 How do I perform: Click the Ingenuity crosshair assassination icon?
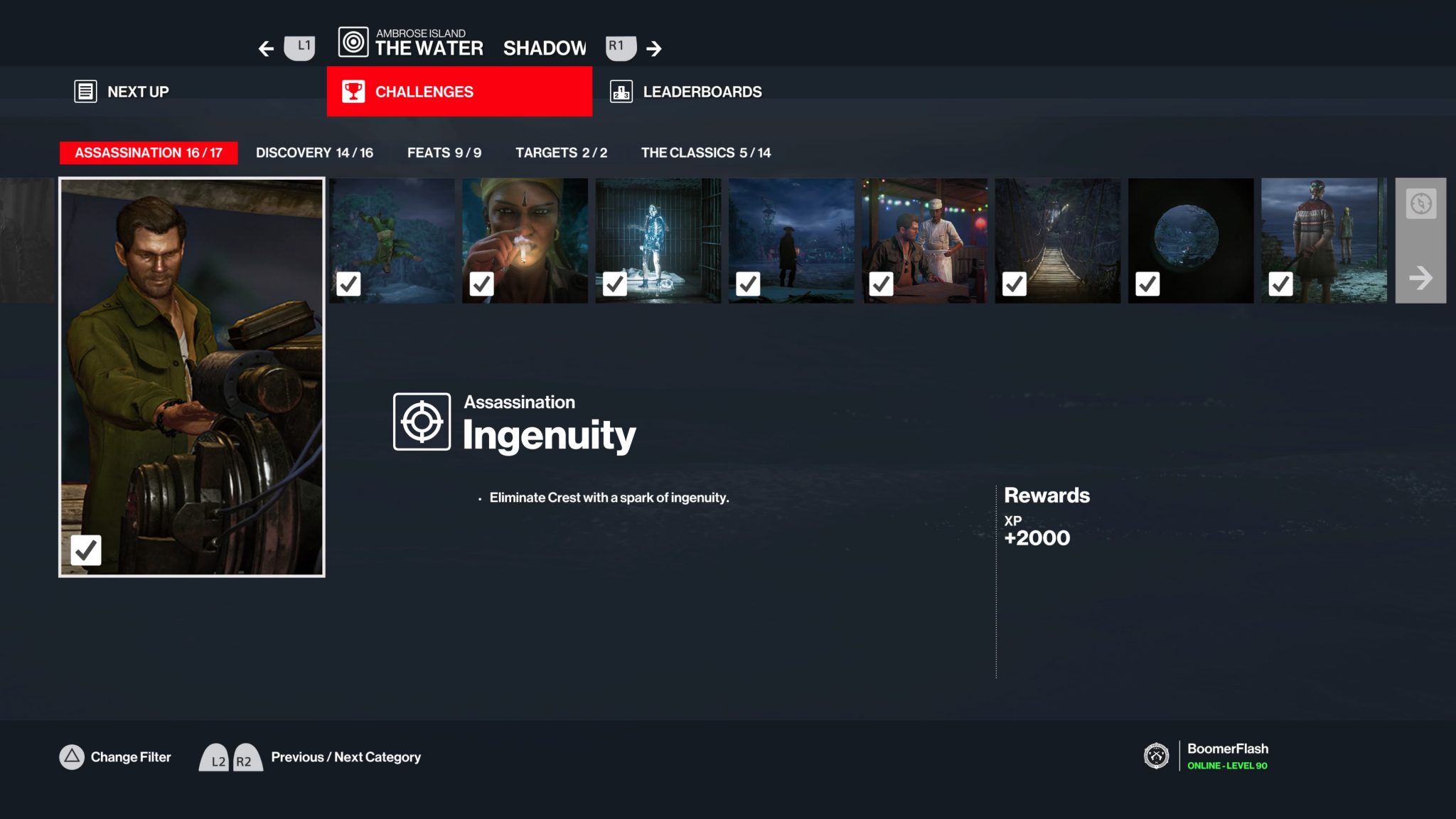coord(422,422)
